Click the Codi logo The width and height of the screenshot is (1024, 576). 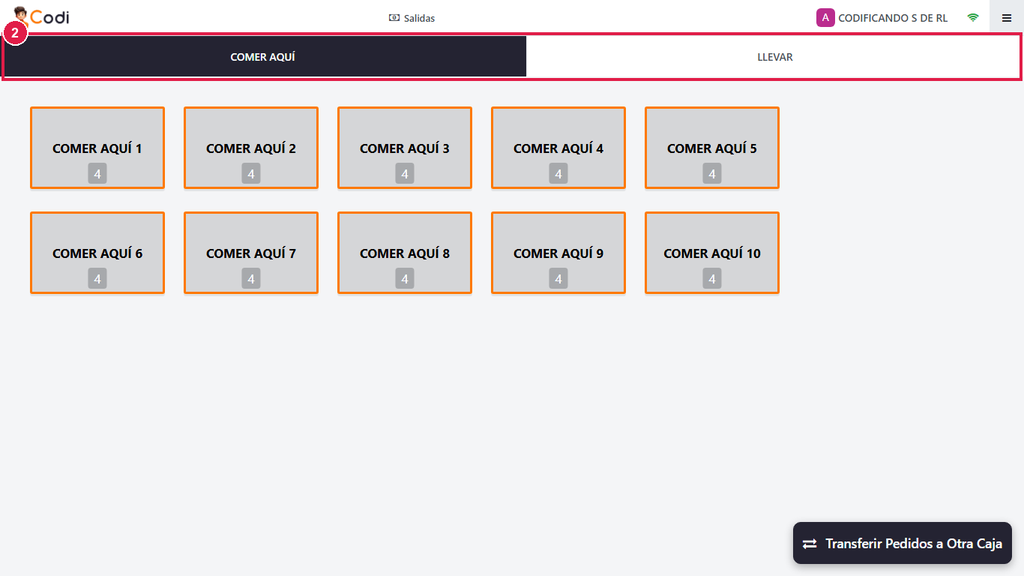point(42,16)
